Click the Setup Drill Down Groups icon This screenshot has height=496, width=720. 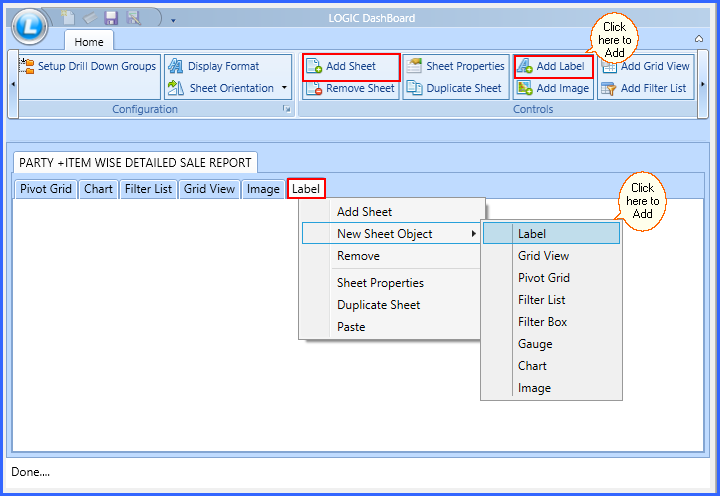click(27, 66)
